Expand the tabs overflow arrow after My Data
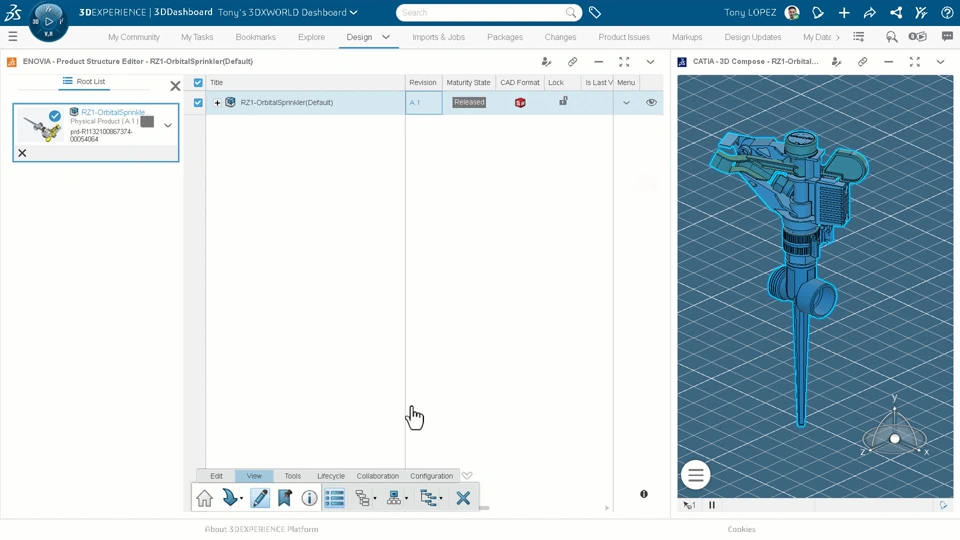Image resolution: width=960 pixels, height=540 pixels. 838,37
